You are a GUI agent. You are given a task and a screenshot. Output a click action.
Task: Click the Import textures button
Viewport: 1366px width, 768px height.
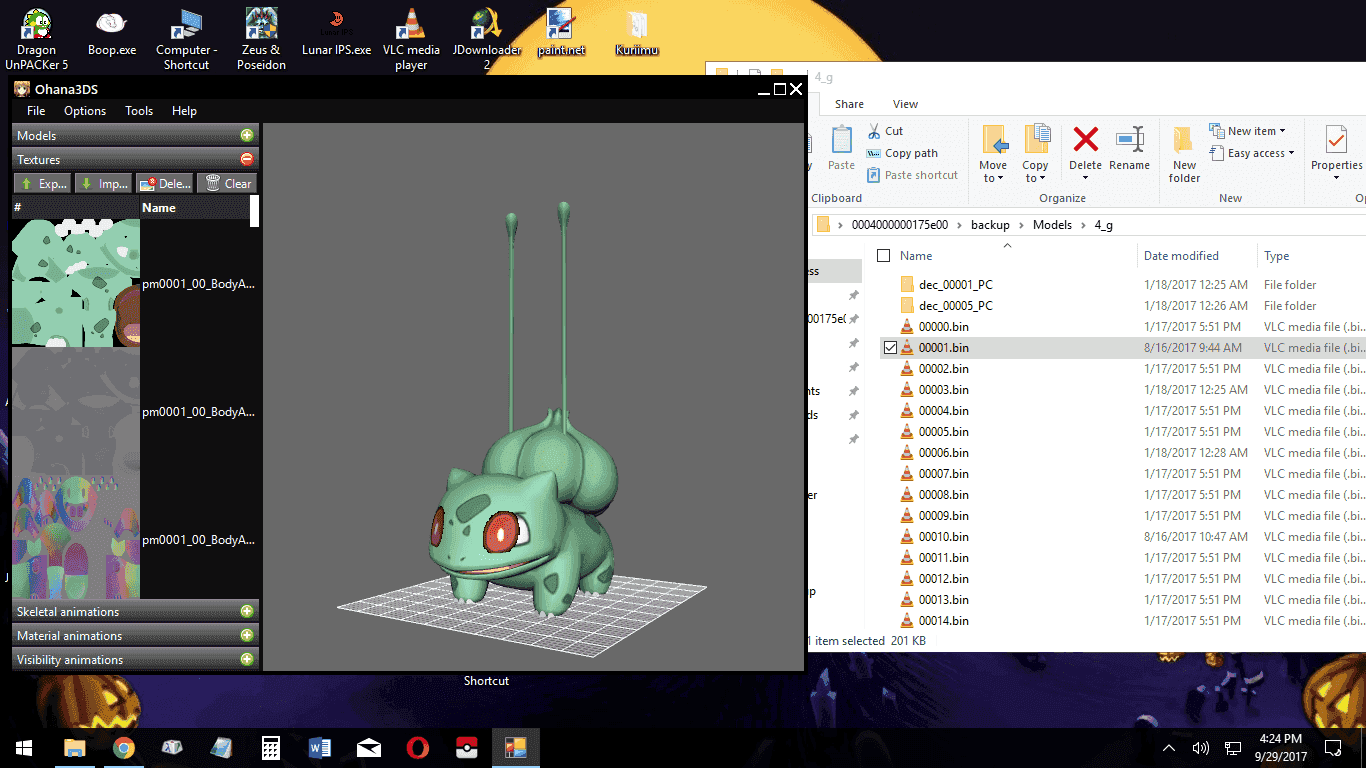click(103, 184)
